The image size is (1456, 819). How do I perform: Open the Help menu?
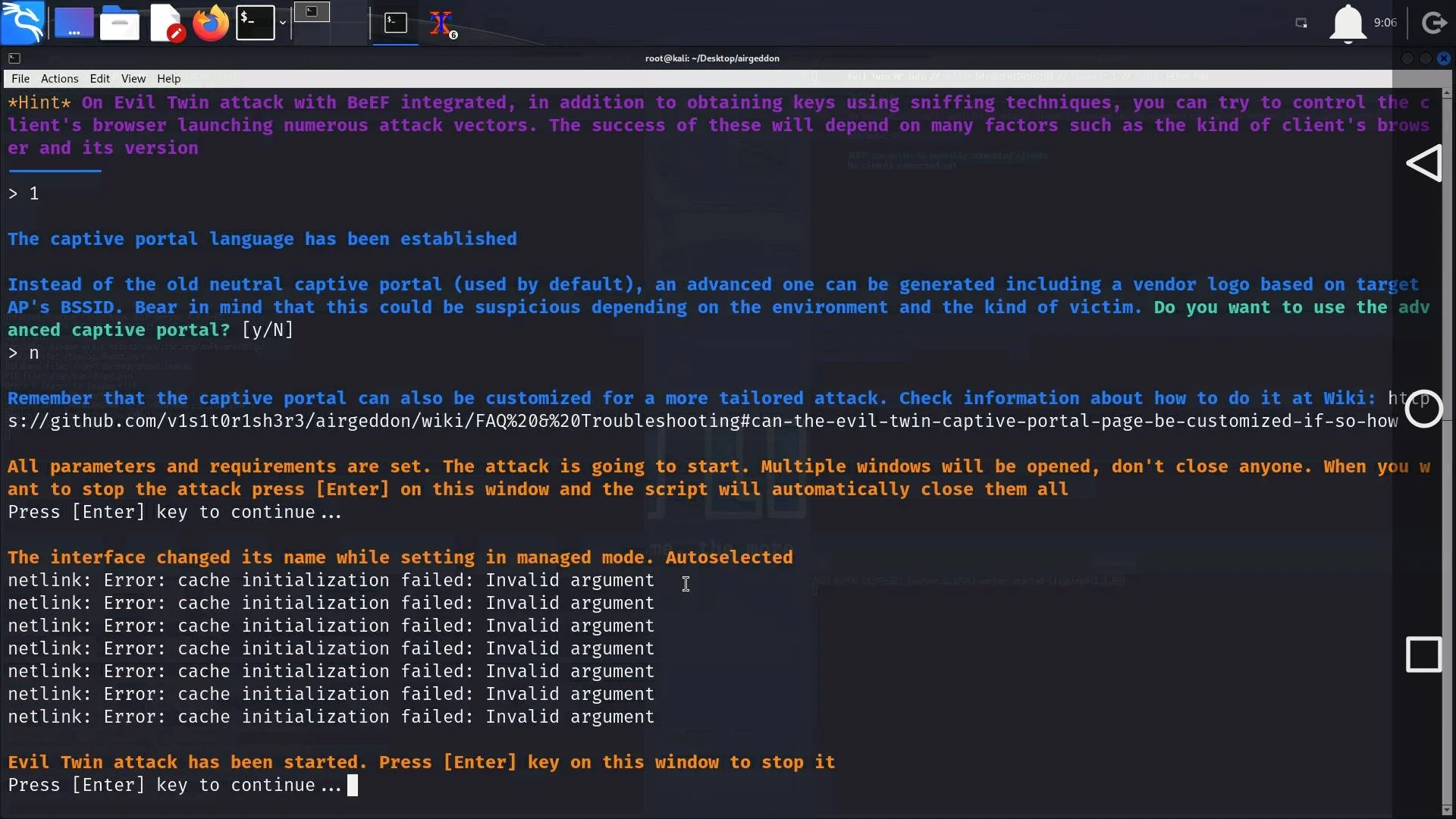click(x=168, y=78)
